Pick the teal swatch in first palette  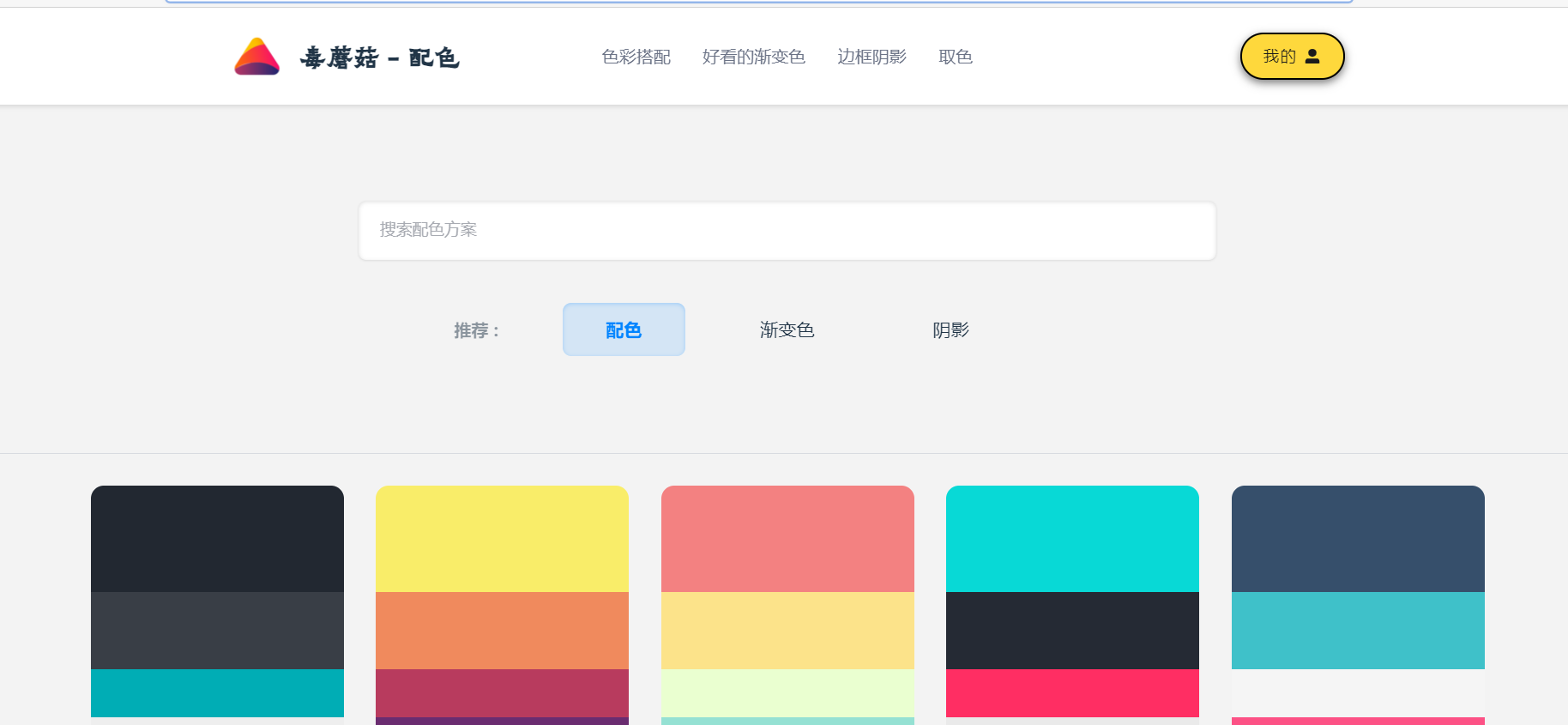[217, 693]
